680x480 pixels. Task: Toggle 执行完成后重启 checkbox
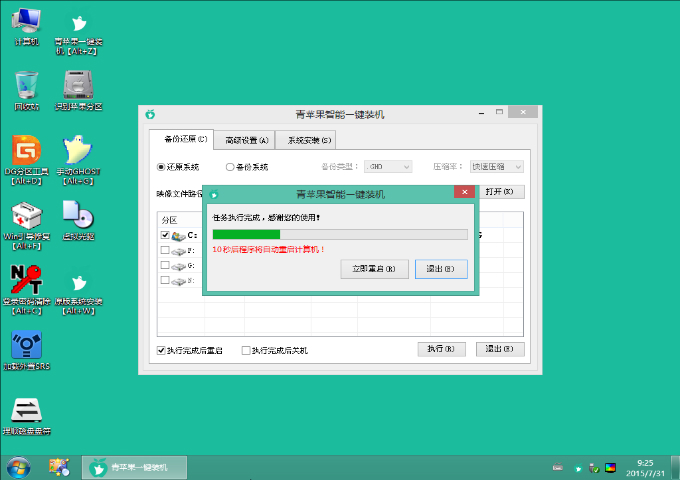pyautogui.click(x=161, y=350)
